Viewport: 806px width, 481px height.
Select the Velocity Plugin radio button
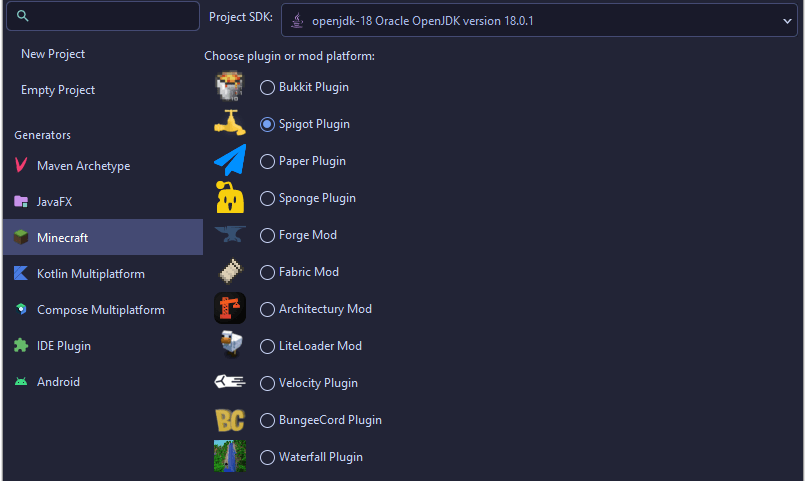(x=267, y=383)
